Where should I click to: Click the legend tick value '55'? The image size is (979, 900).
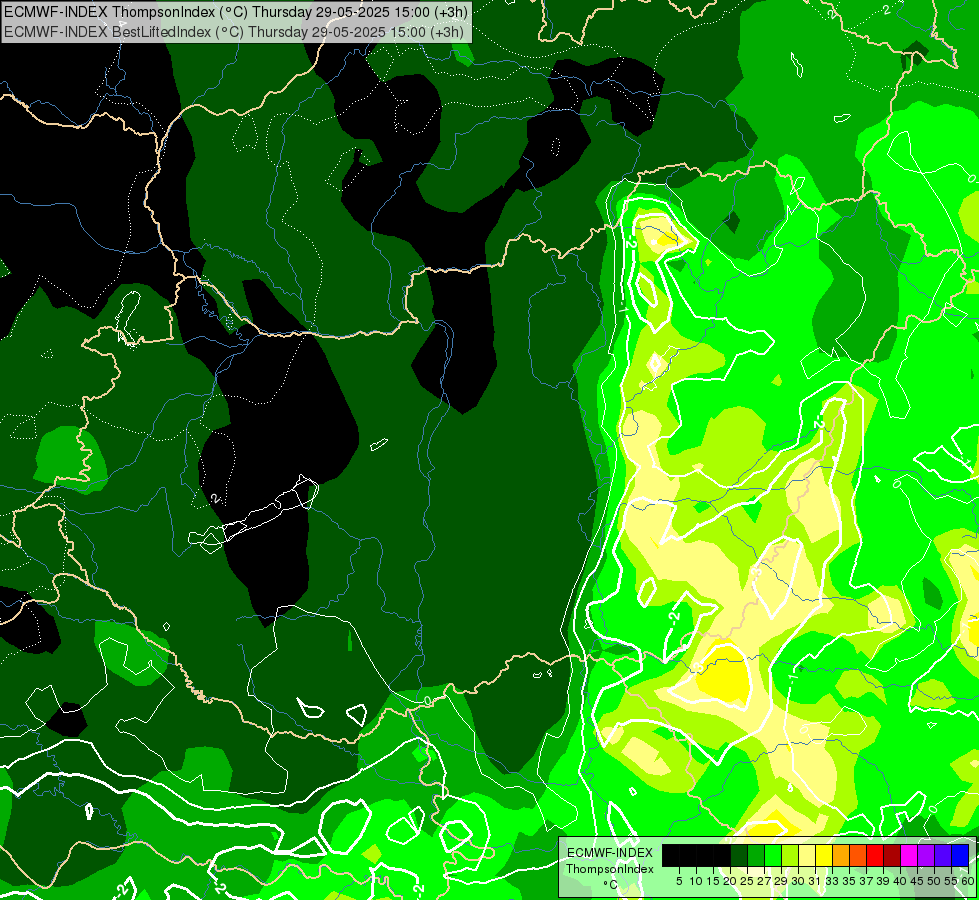point(950,881)
